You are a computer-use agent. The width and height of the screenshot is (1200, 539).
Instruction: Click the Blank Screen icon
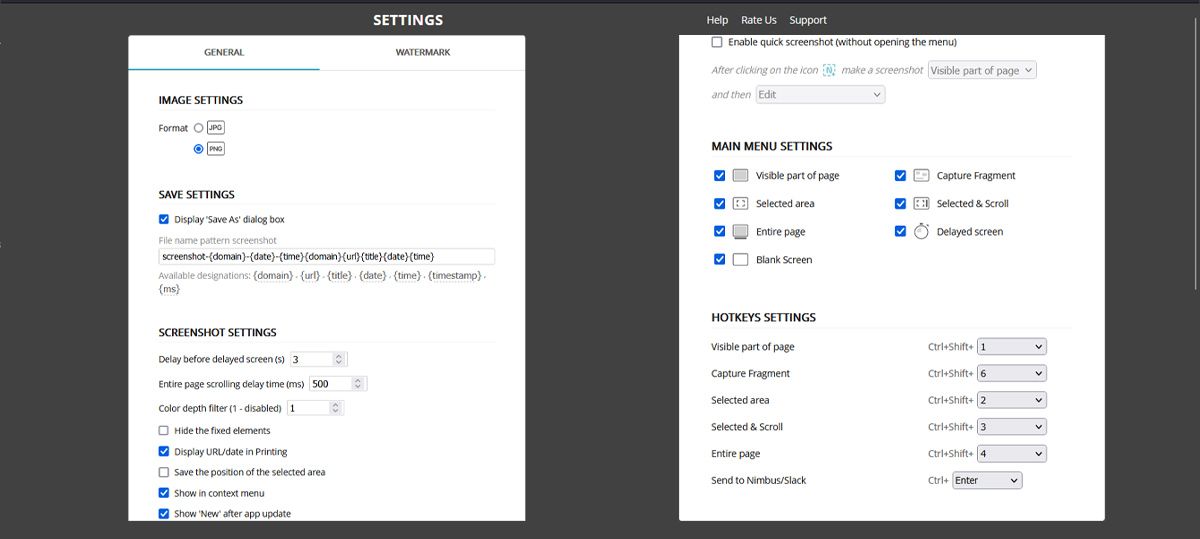point(740,259)
